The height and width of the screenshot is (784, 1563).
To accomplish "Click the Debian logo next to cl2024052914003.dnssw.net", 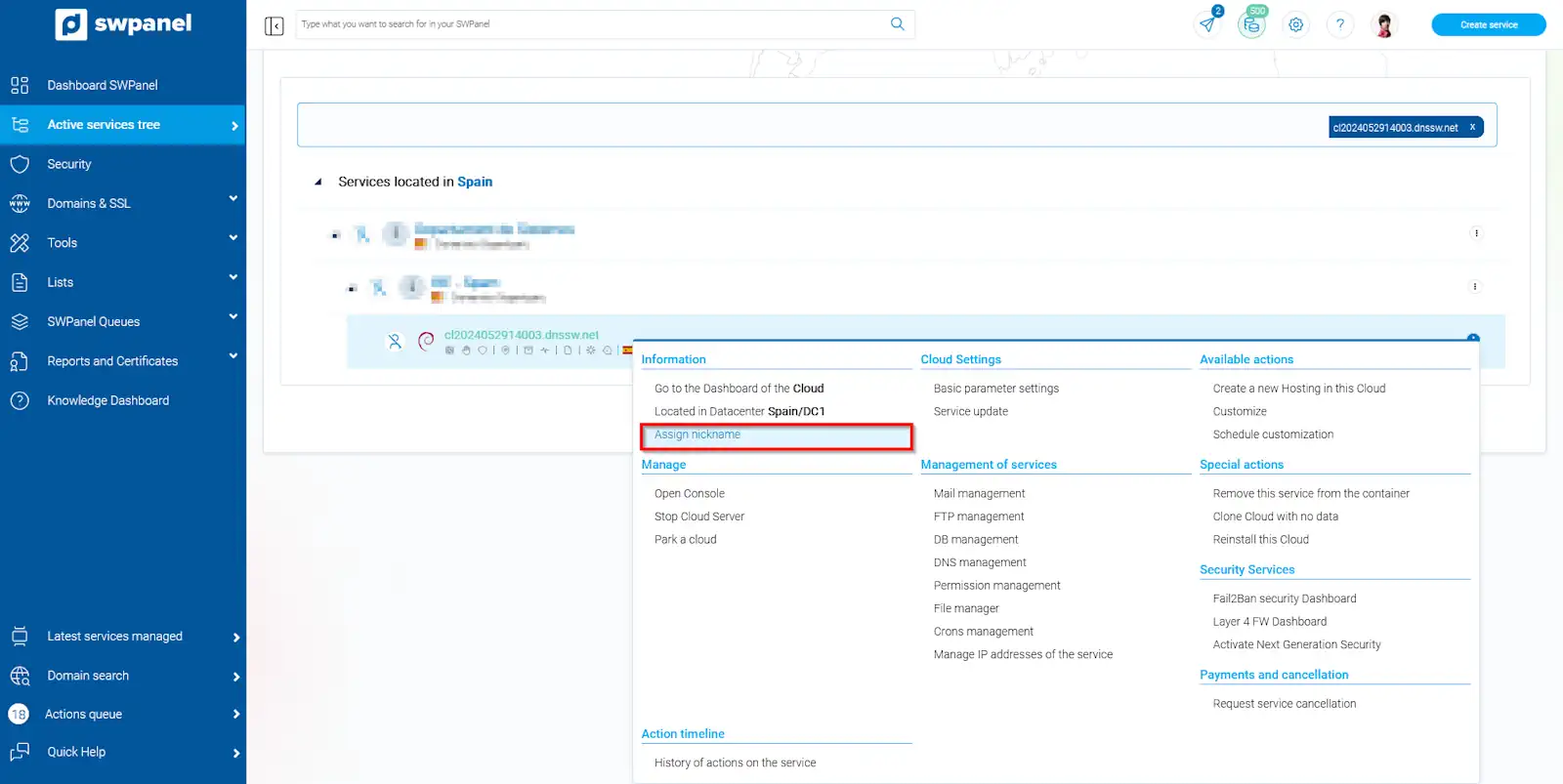I will point(426,341).
